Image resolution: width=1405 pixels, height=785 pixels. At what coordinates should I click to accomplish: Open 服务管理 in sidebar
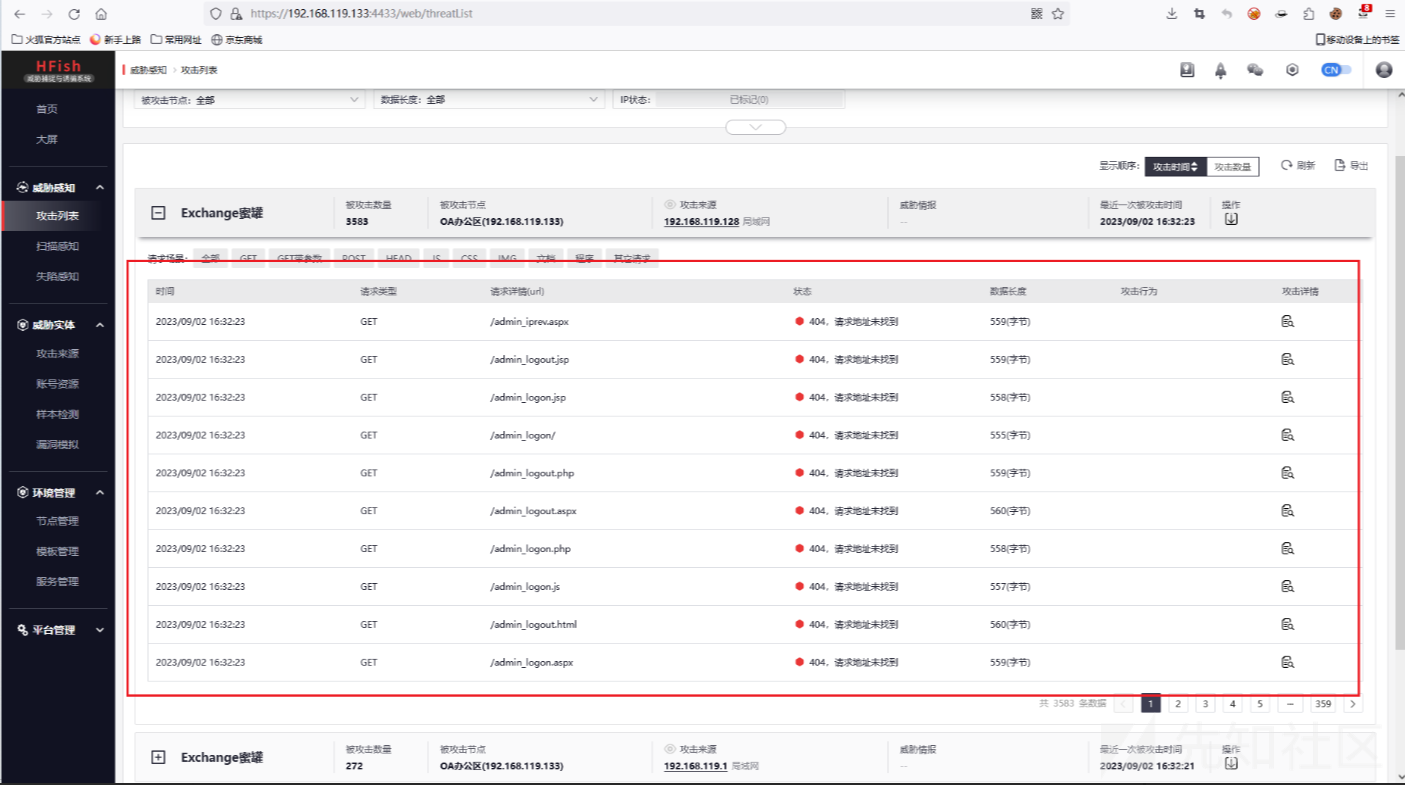pyautogui.click(x=57, y=581)
